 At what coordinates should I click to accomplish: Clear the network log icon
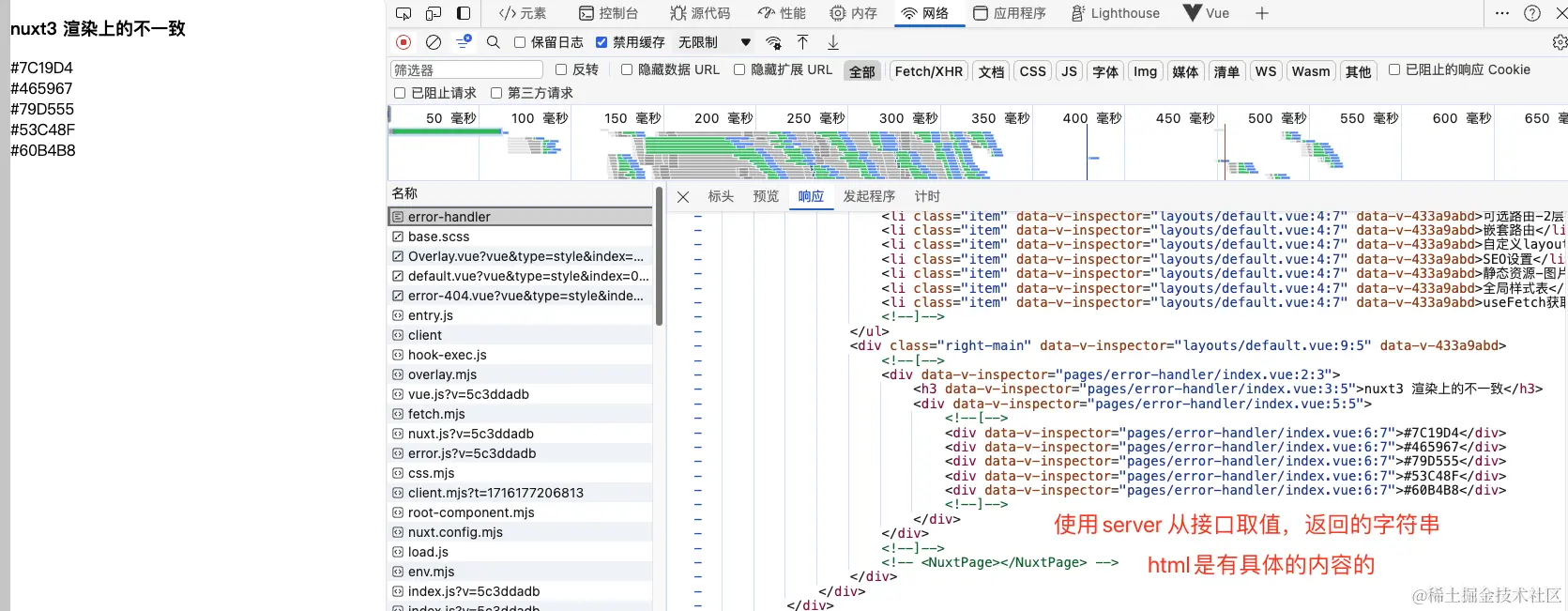434,42
